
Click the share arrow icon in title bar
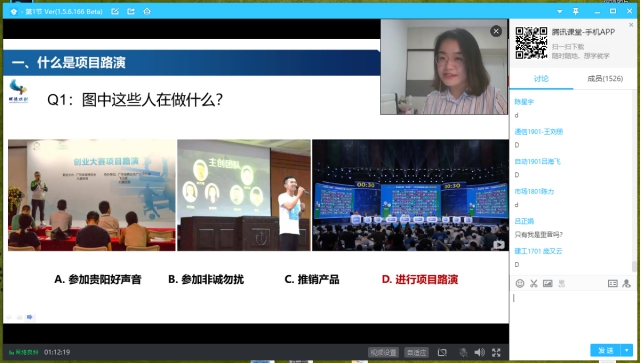[x=131, y=11]
